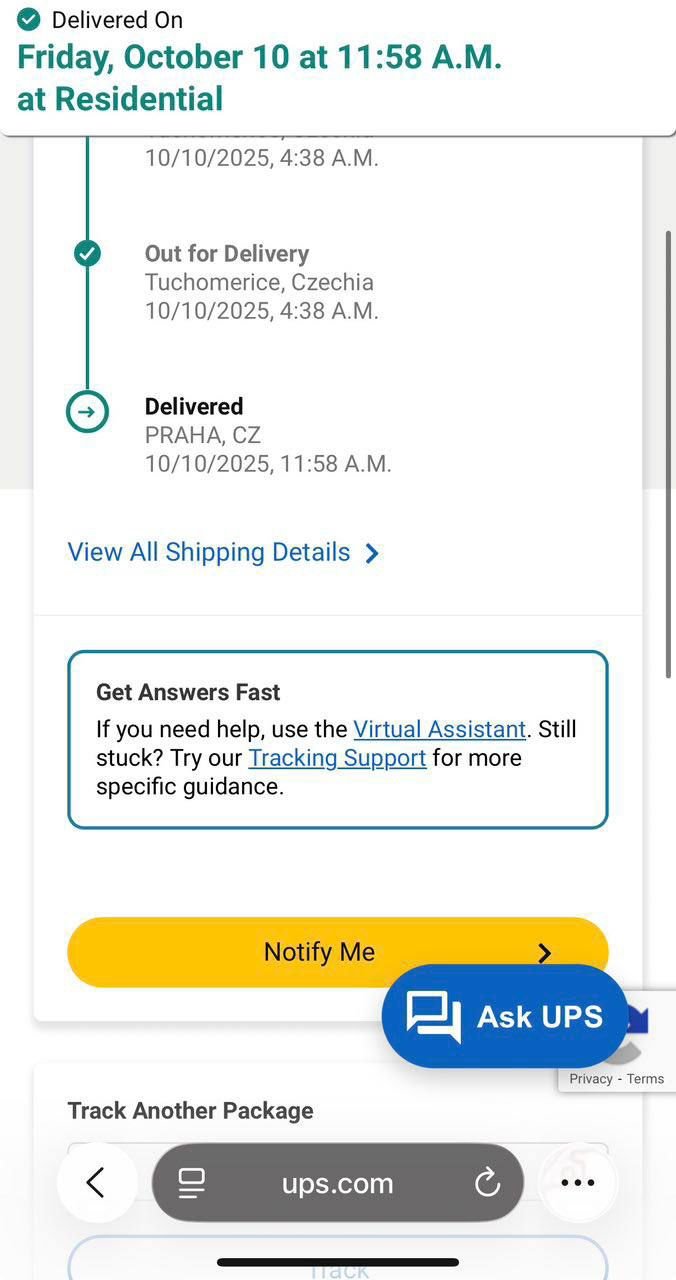Open the Ask UPS chat
The width and height of the screenshot is (676, 1280).
[539, 1017]
